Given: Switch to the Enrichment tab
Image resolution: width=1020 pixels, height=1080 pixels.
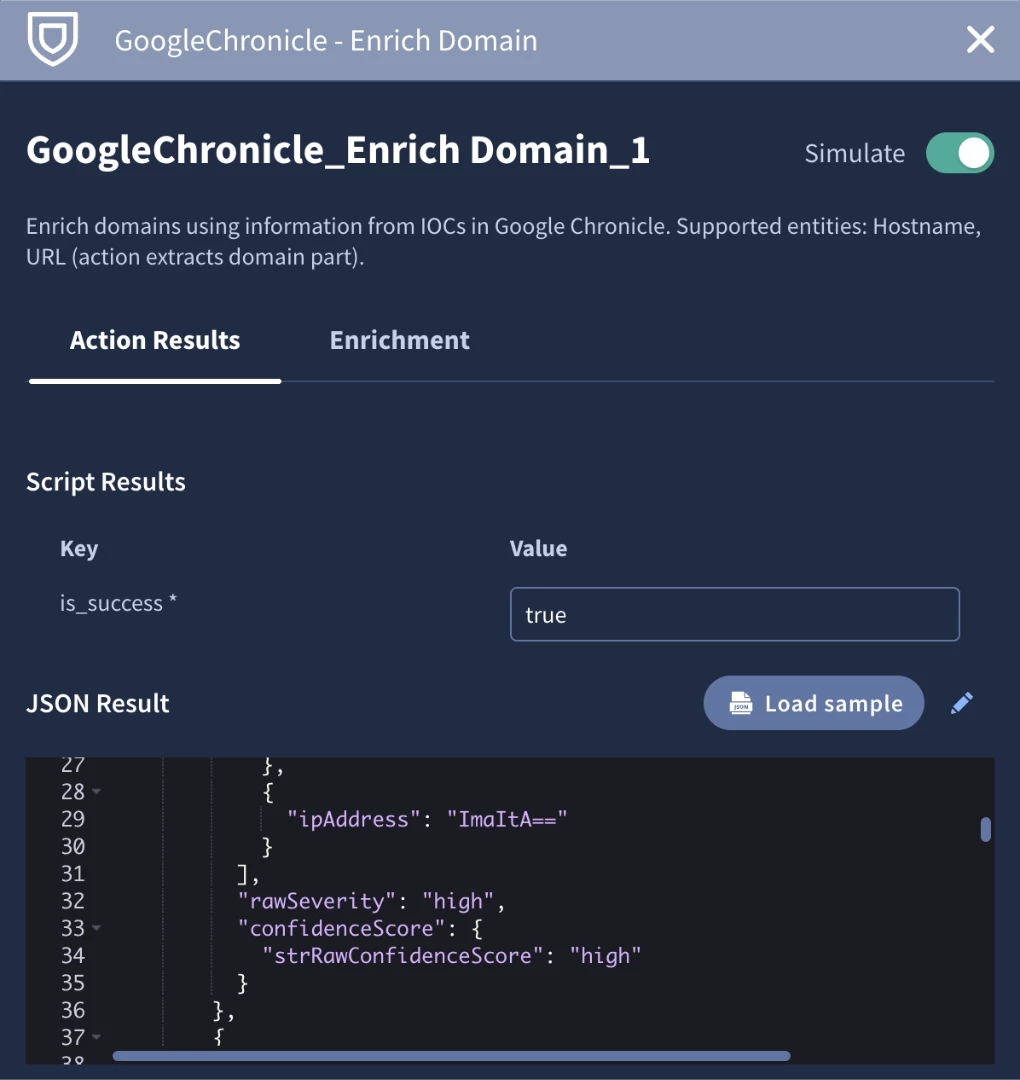Looking at the screenshot, I should click(399, 340).
